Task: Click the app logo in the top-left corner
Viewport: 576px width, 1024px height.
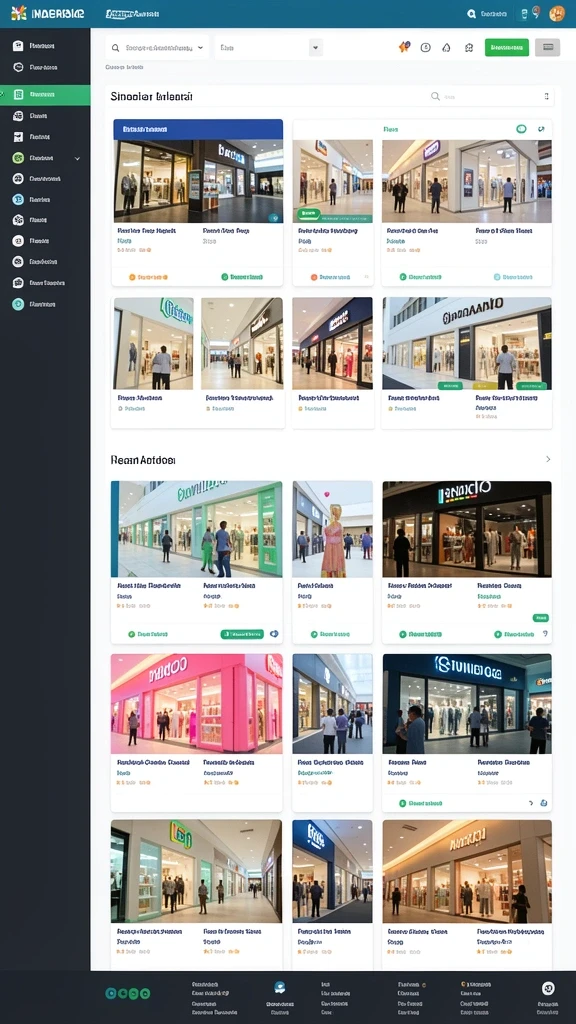Action: [19, 13]
